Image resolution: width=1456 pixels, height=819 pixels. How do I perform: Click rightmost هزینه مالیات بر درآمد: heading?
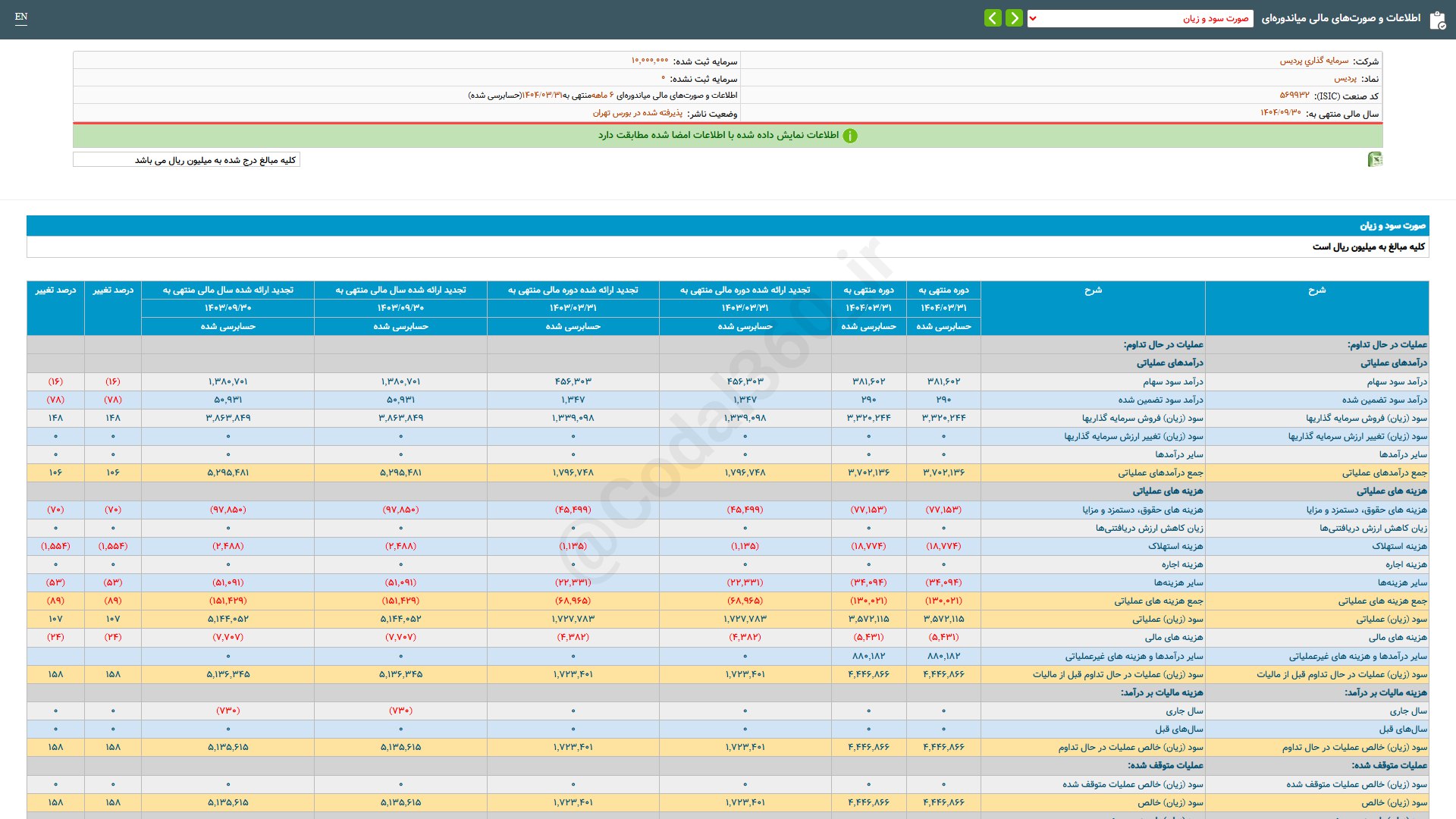coord(1385,692)
